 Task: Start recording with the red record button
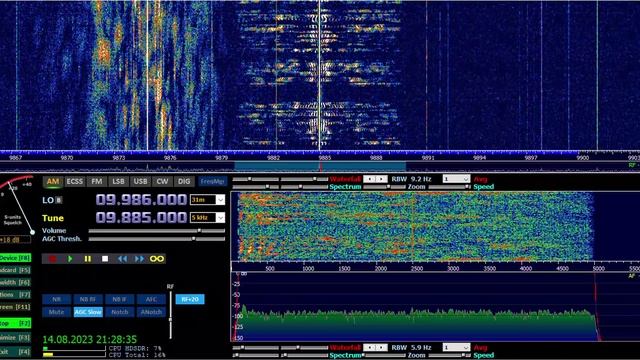[53, 259]
